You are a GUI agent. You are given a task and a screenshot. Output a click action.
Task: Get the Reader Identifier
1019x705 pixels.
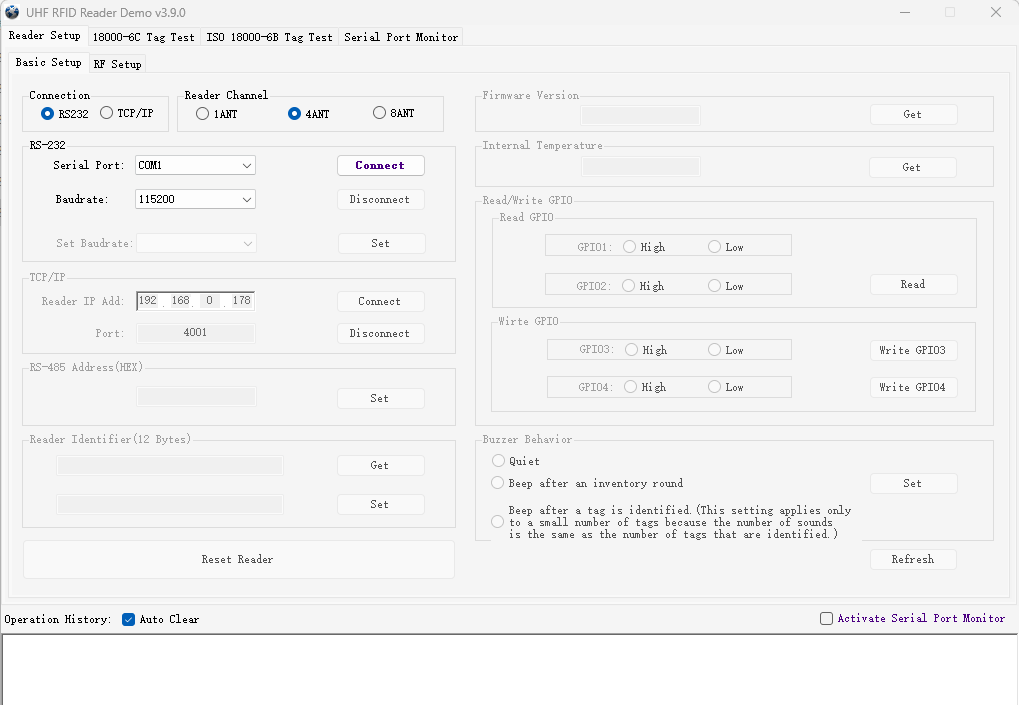tap(381, 465)
